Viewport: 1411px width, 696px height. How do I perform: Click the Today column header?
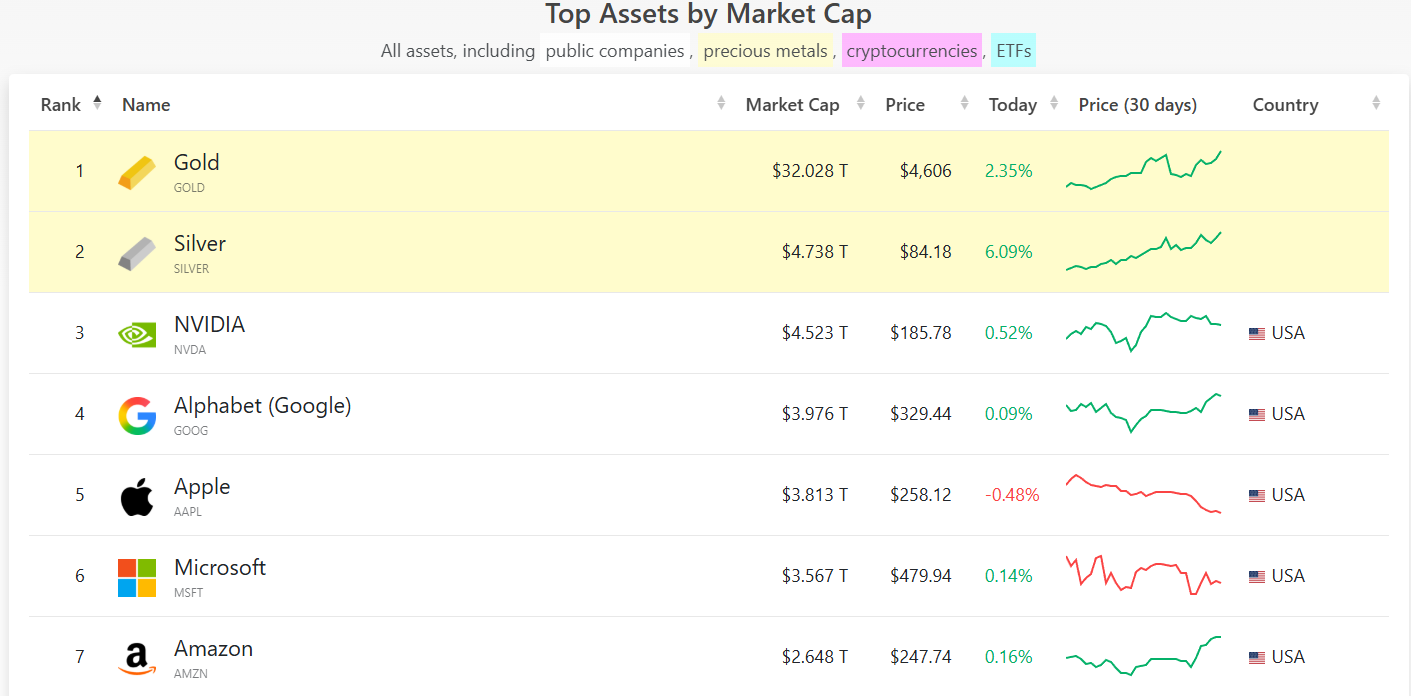(x=1012, y=103)
